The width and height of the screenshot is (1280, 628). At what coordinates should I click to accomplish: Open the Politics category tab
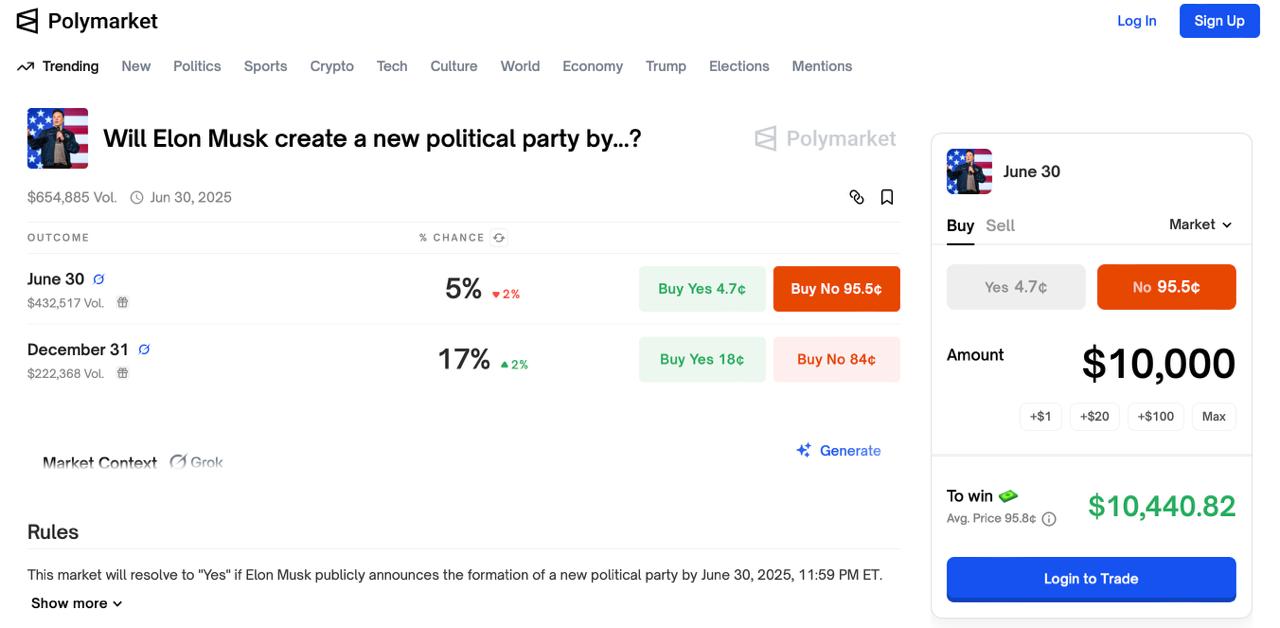click(197, 66)
